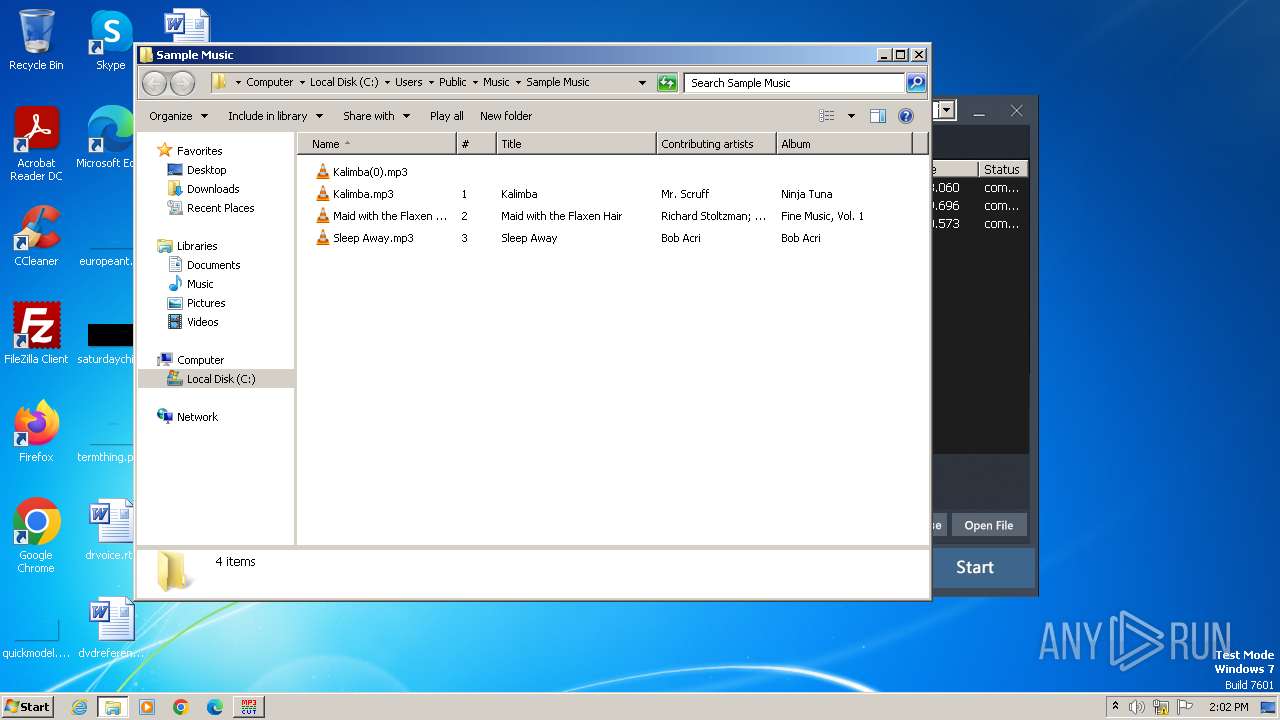Screen dimensions: 1280x720
Task: Sort by the Name column header
Action: coord(377,144)
